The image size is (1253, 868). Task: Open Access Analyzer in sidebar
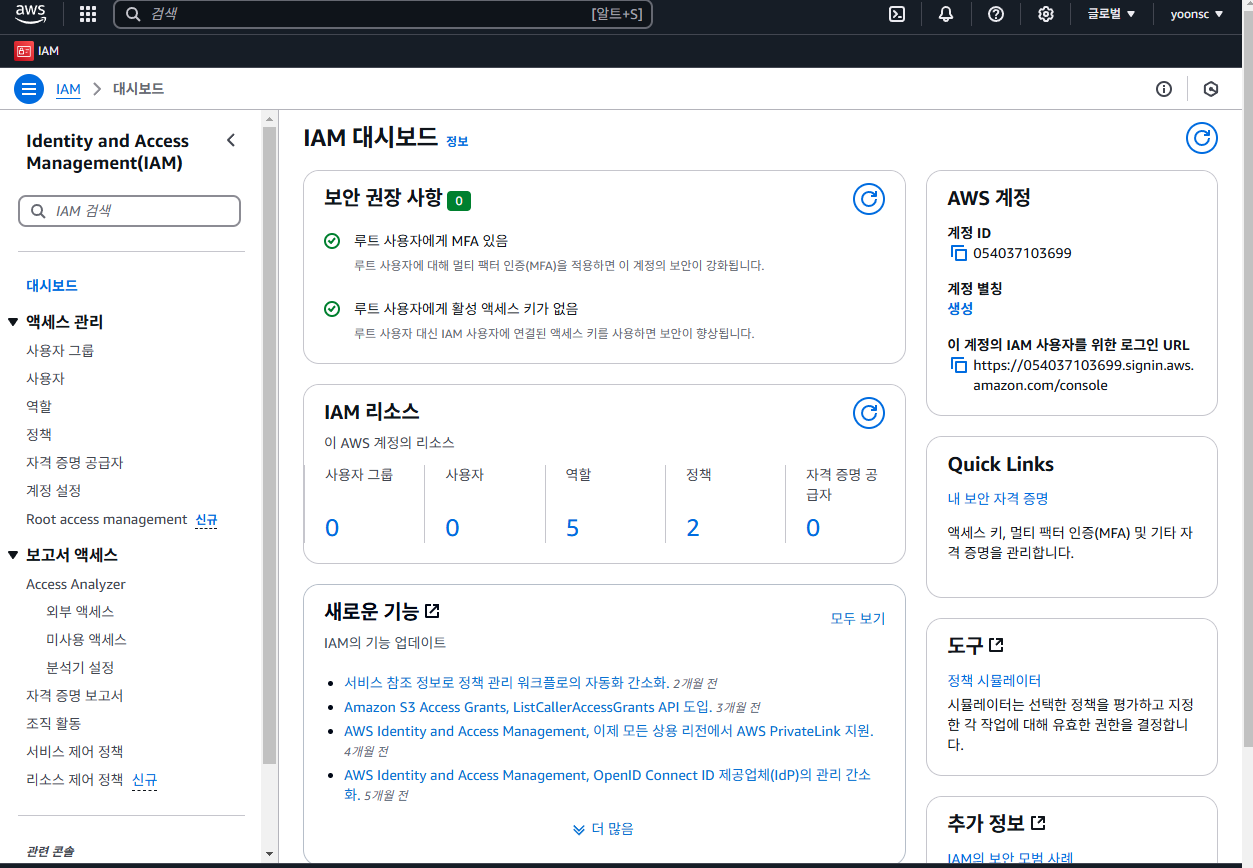76,584
